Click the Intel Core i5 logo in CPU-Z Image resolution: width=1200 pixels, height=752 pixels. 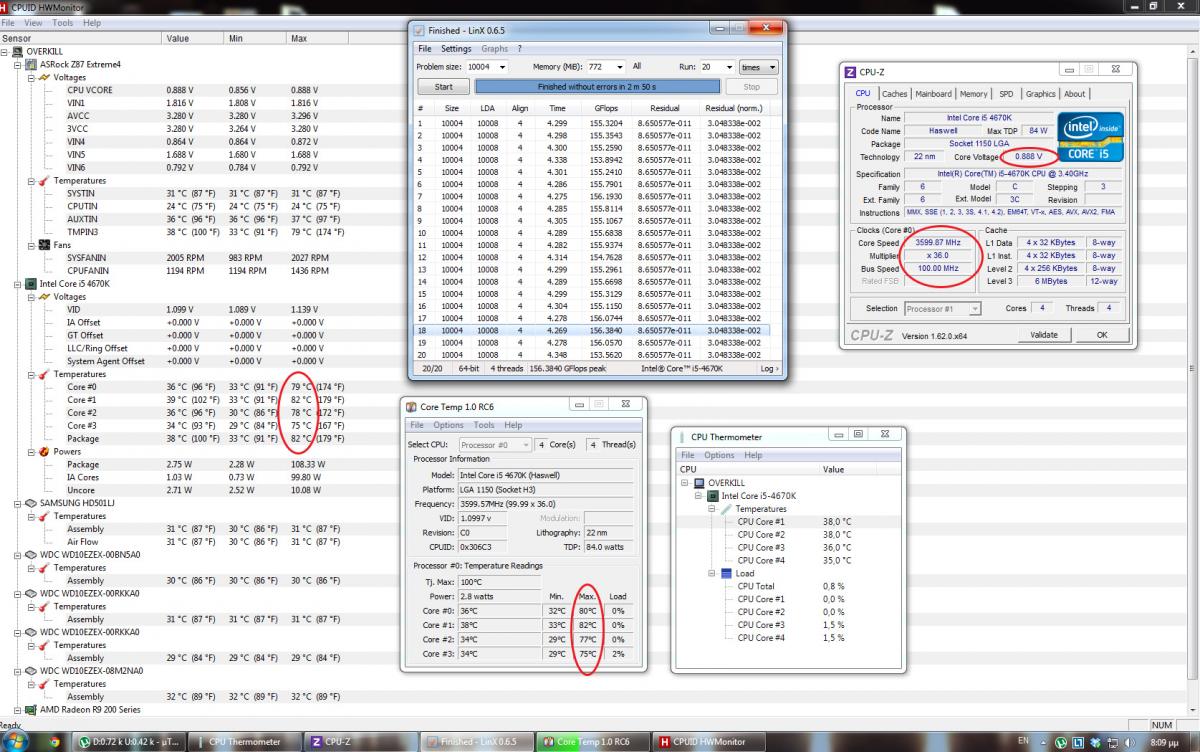(1089, 137)
